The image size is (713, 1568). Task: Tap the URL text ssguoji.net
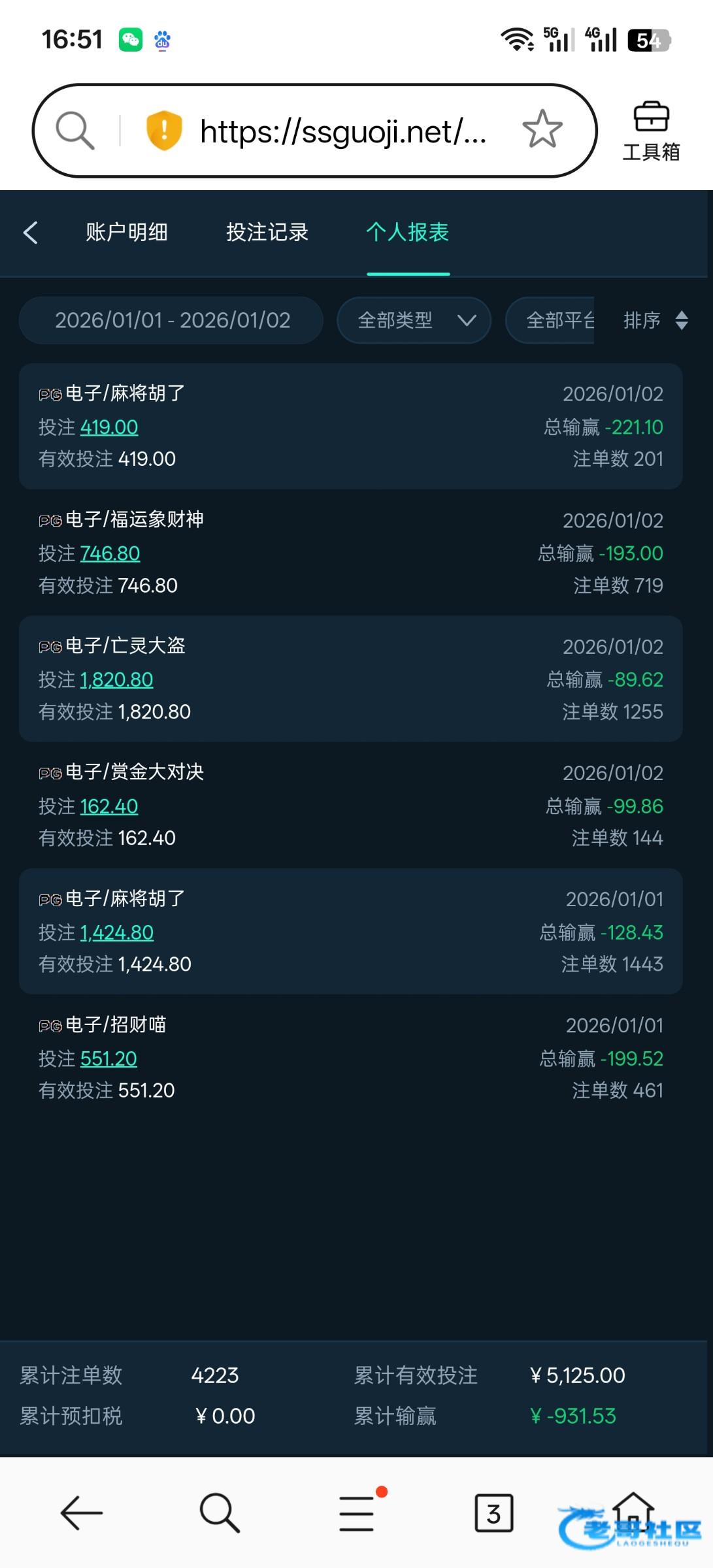[342, 131]
